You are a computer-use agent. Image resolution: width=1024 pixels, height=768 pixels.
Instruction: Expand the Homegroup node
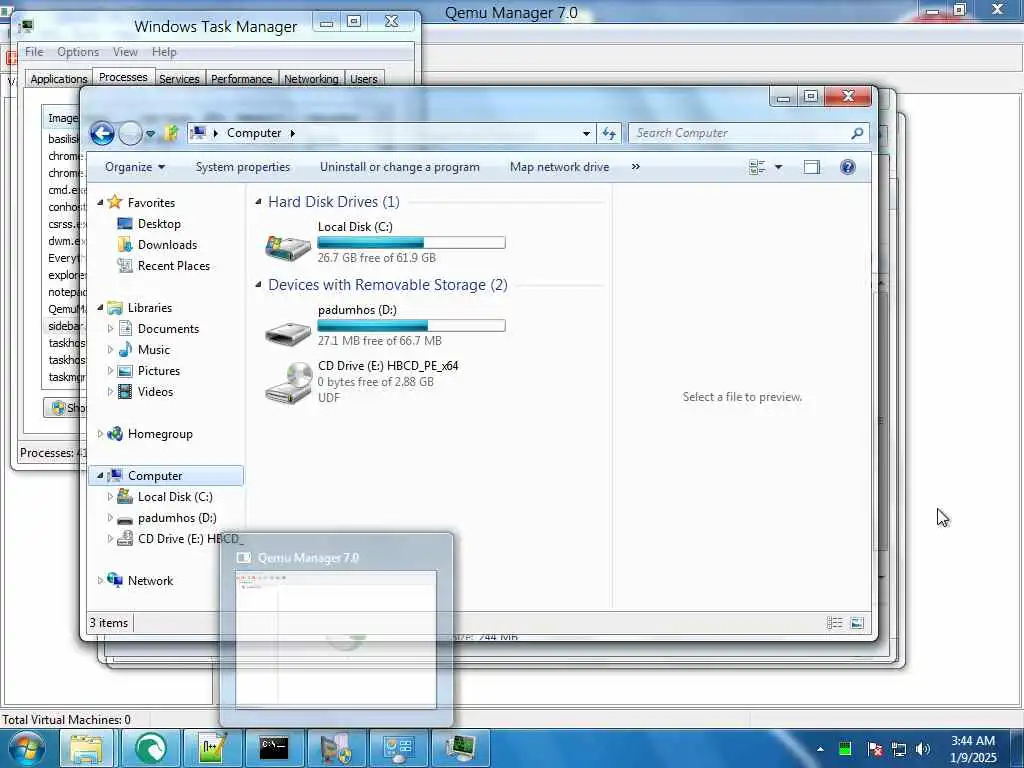pyautogui.click(x=100, y=434)
